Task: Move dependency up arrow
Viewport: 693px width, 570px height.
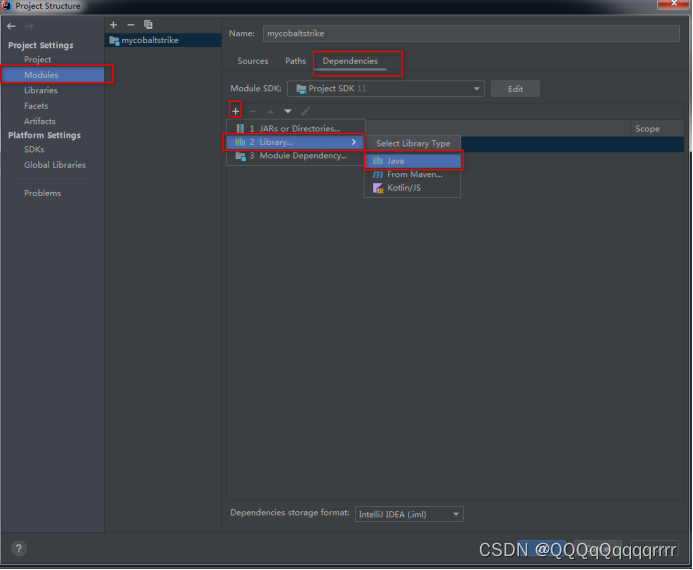Action: (270, 111)
